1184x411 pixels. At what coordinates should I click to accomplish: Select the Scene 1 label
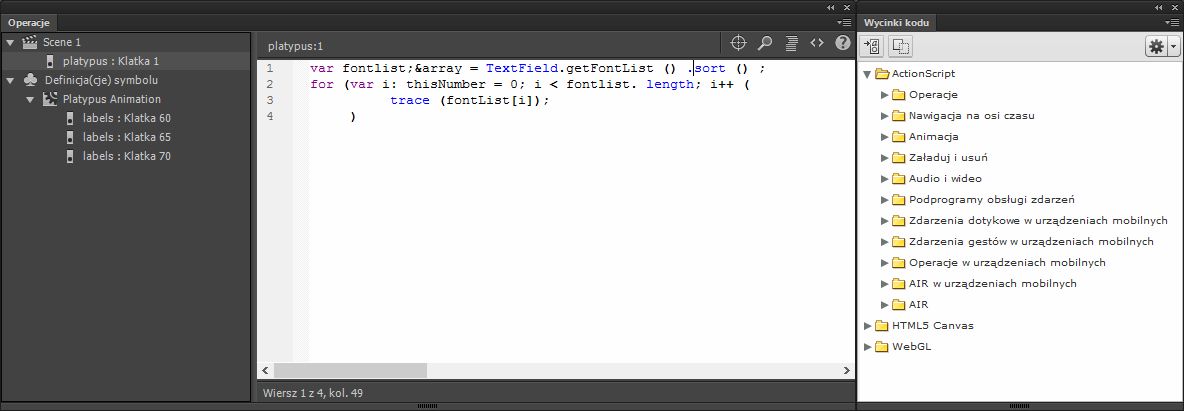tap(62, 42)
